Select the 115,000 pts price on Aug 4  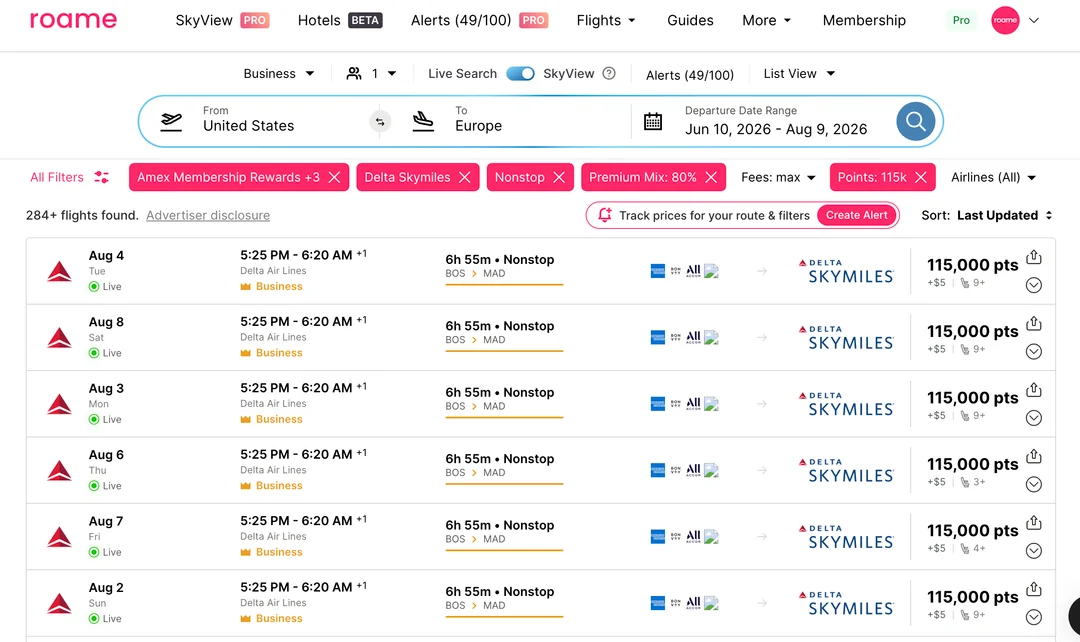972,265
